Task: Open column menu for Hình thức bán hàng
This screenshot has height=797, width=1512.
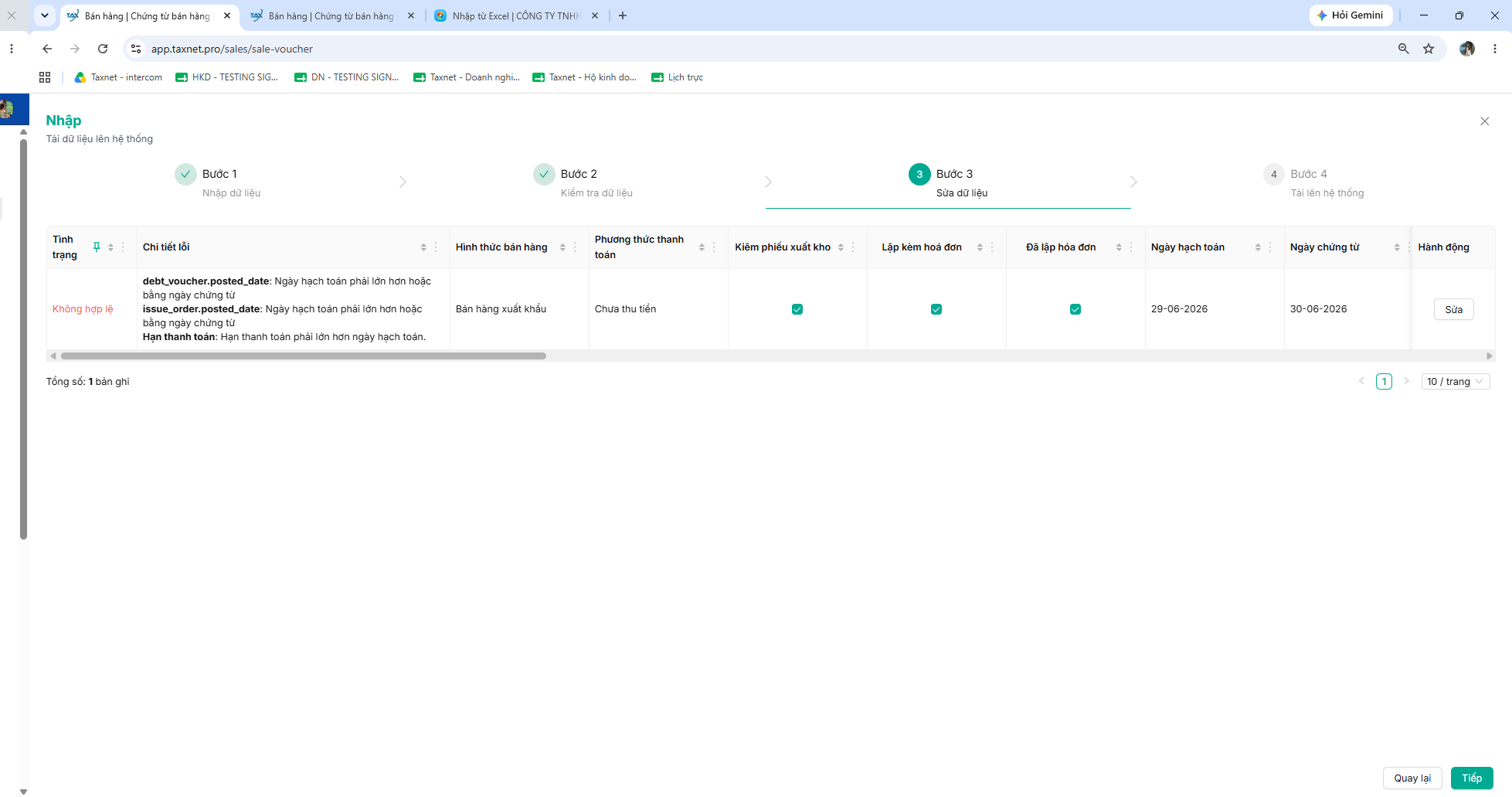Action: pos(575,247)
